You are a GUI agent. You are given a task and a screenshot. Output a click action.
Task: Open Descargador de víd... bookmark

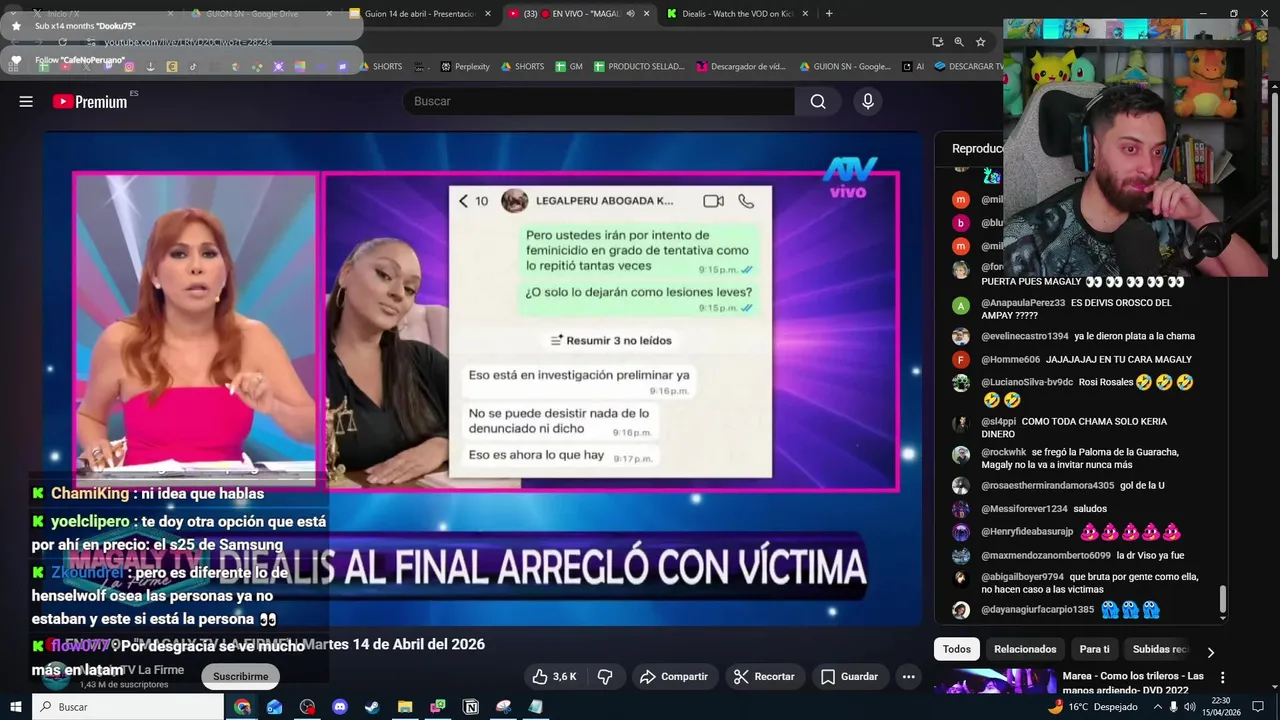coord(741,67)
